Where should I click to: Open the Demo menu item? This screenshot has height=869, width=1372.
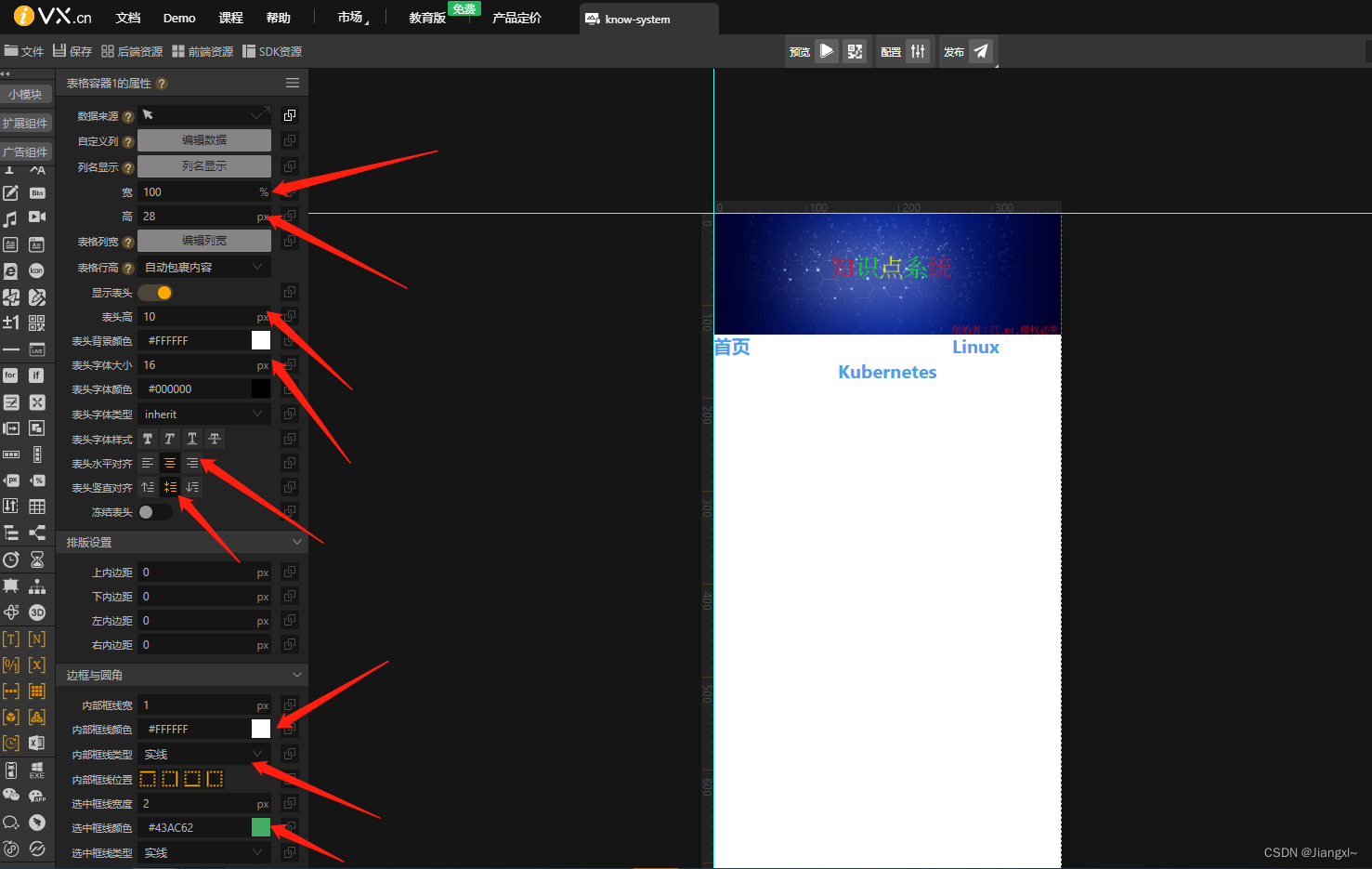click(x=179, y=18)
